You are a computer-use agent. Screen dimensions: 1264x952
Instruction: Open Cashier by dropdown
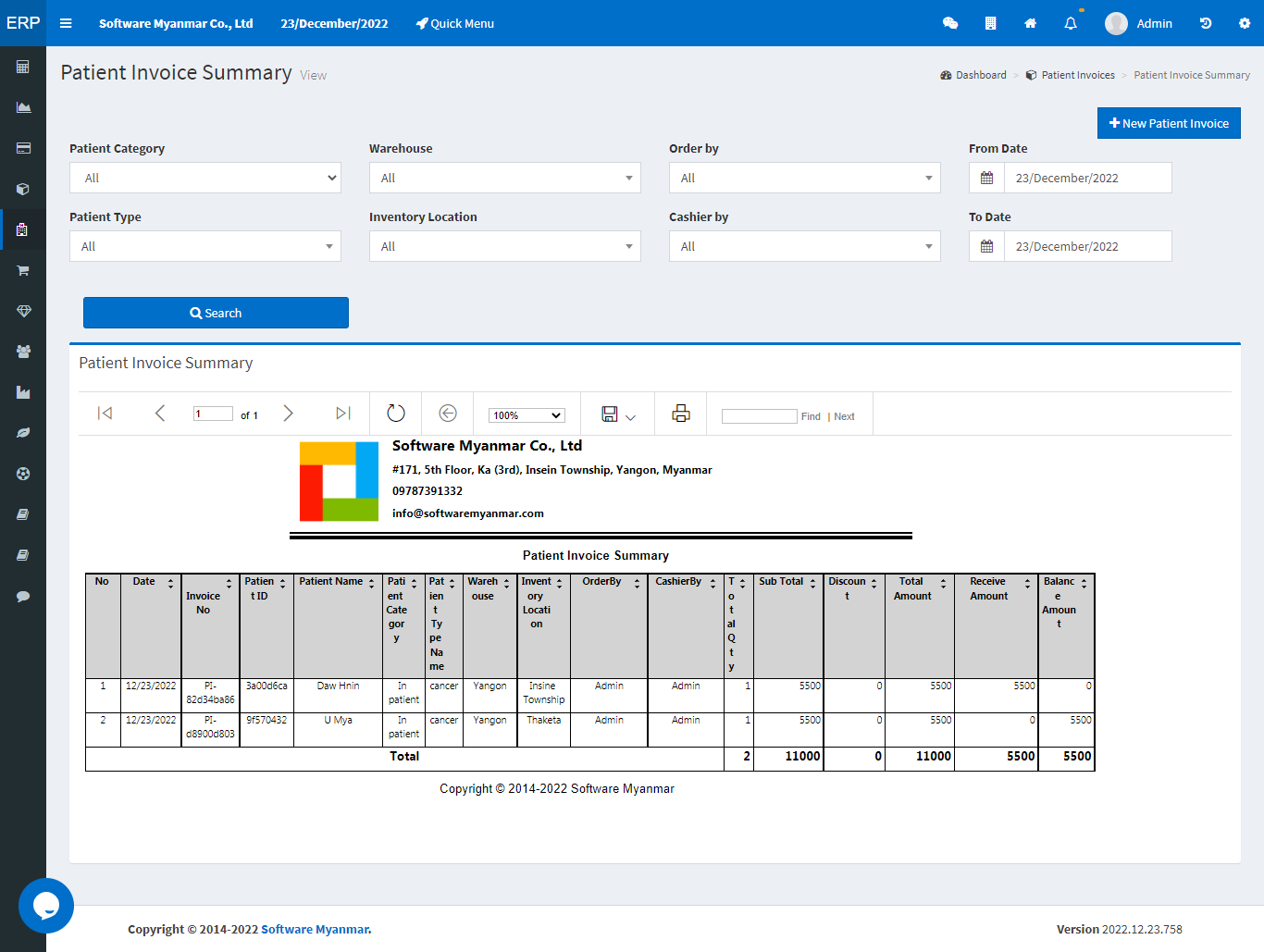point(805,246)
